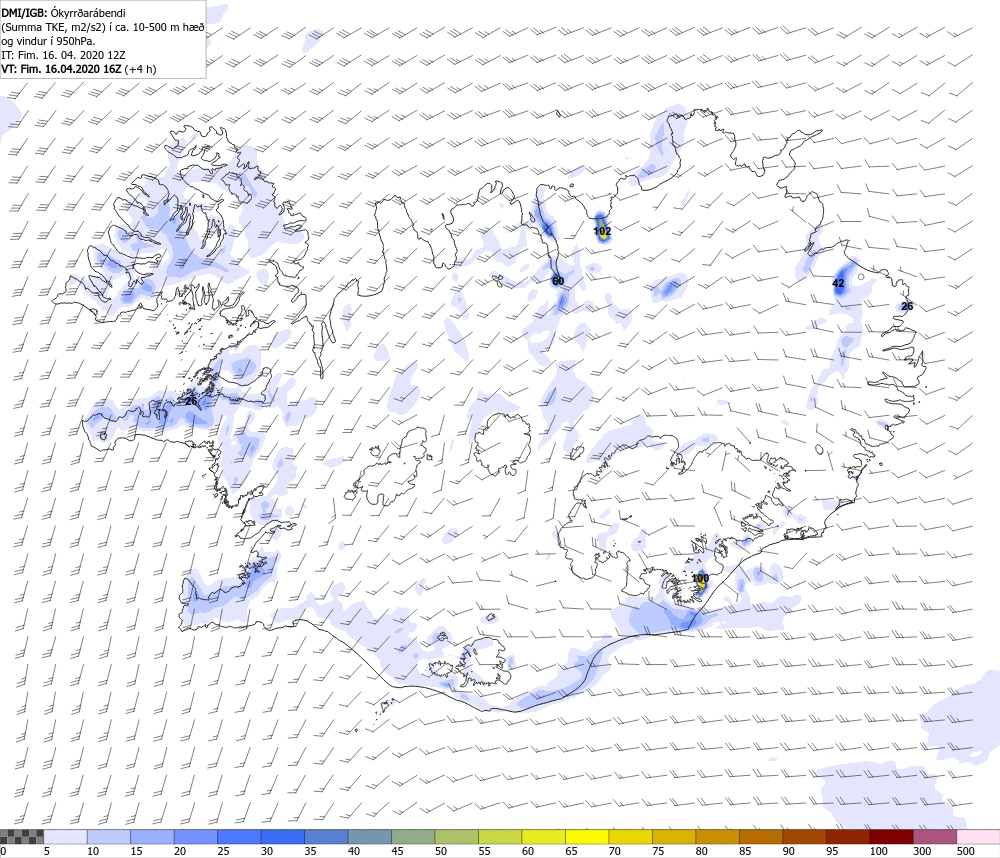Click the legend scale number 50
The image size is (1000, 858).
pyautogui.click(x=441, y=851)
